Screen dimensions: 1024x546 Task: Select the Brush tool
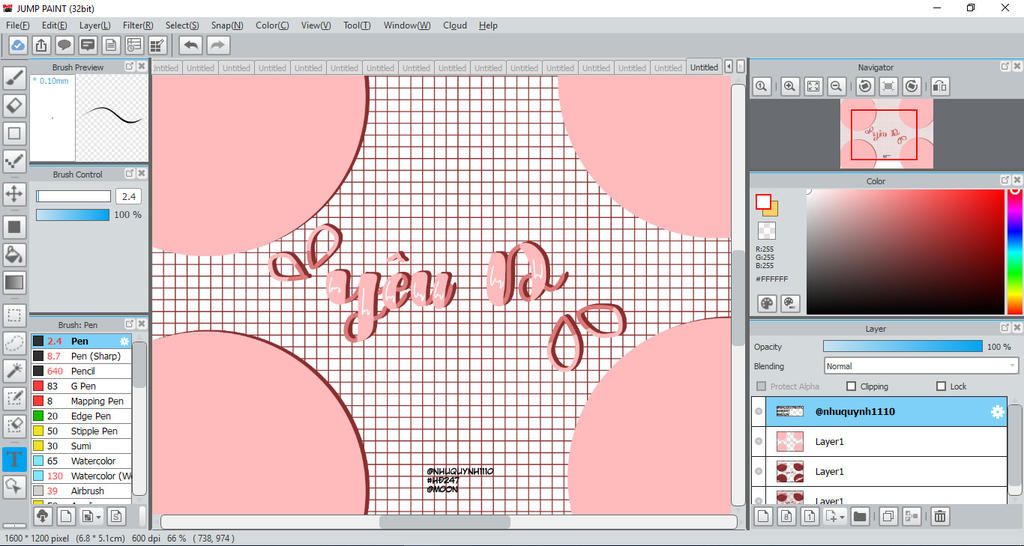point(14,78)
